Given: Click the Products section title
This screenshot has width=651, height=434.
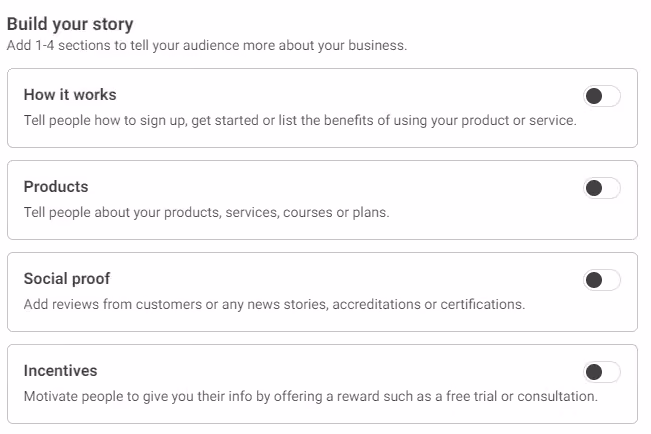Looking at the screenshot, I should tap(56, 187).
